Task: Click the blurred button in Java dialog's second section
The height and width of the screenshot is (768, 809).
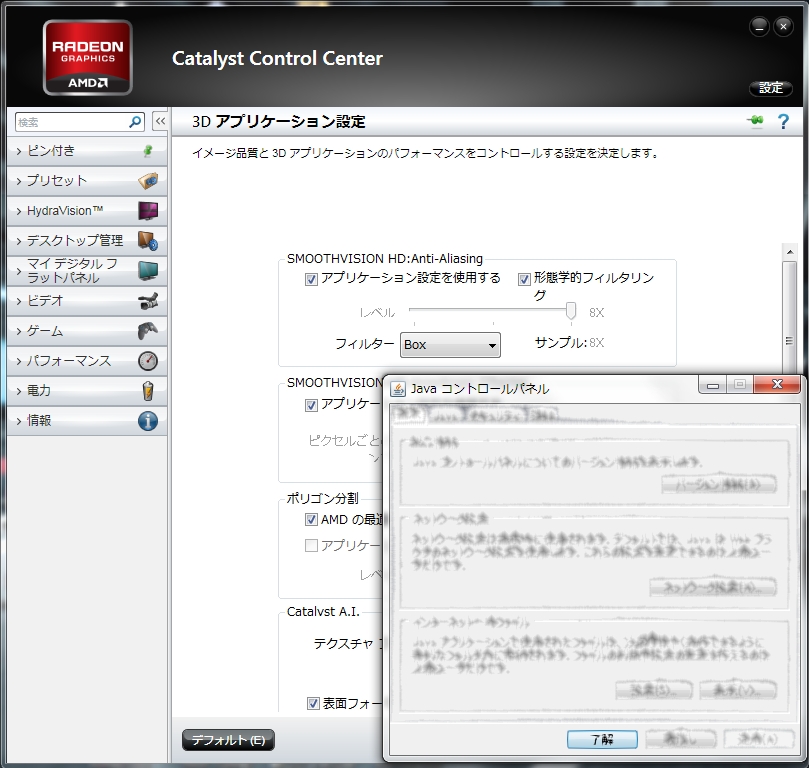Action: pyautogui.click(x=713, y=587)
